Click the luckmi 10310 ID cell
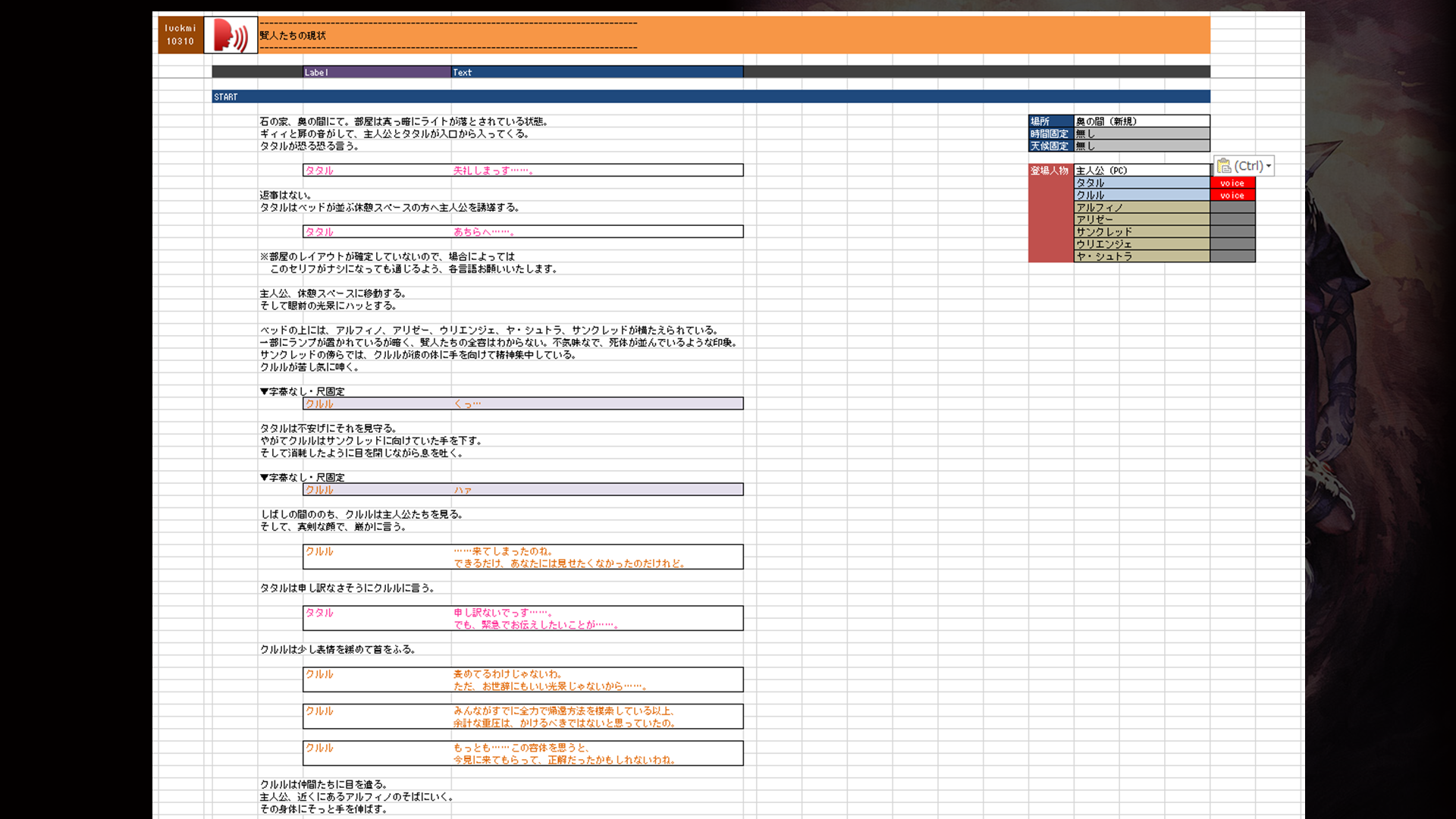1456x819 pixels. pyautogui.click(x=180, y=35)
